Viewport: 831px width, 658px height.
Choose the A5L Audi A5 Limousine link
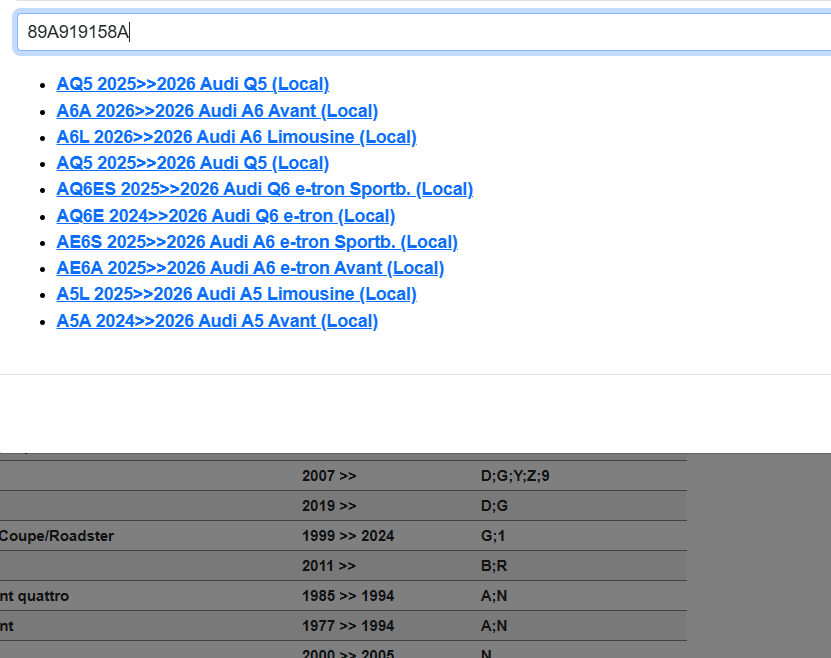coord(236,294)
